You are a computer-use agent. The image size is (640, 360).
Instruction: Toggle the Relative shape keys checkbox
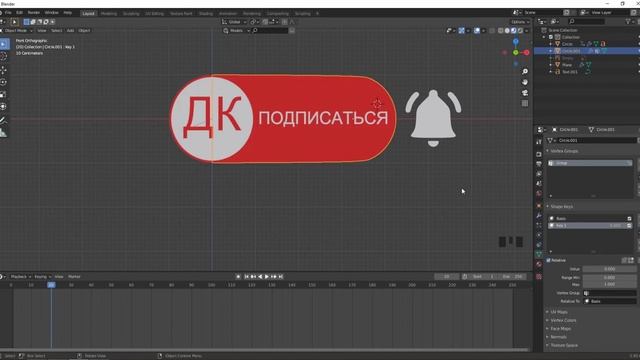point(549,260)
